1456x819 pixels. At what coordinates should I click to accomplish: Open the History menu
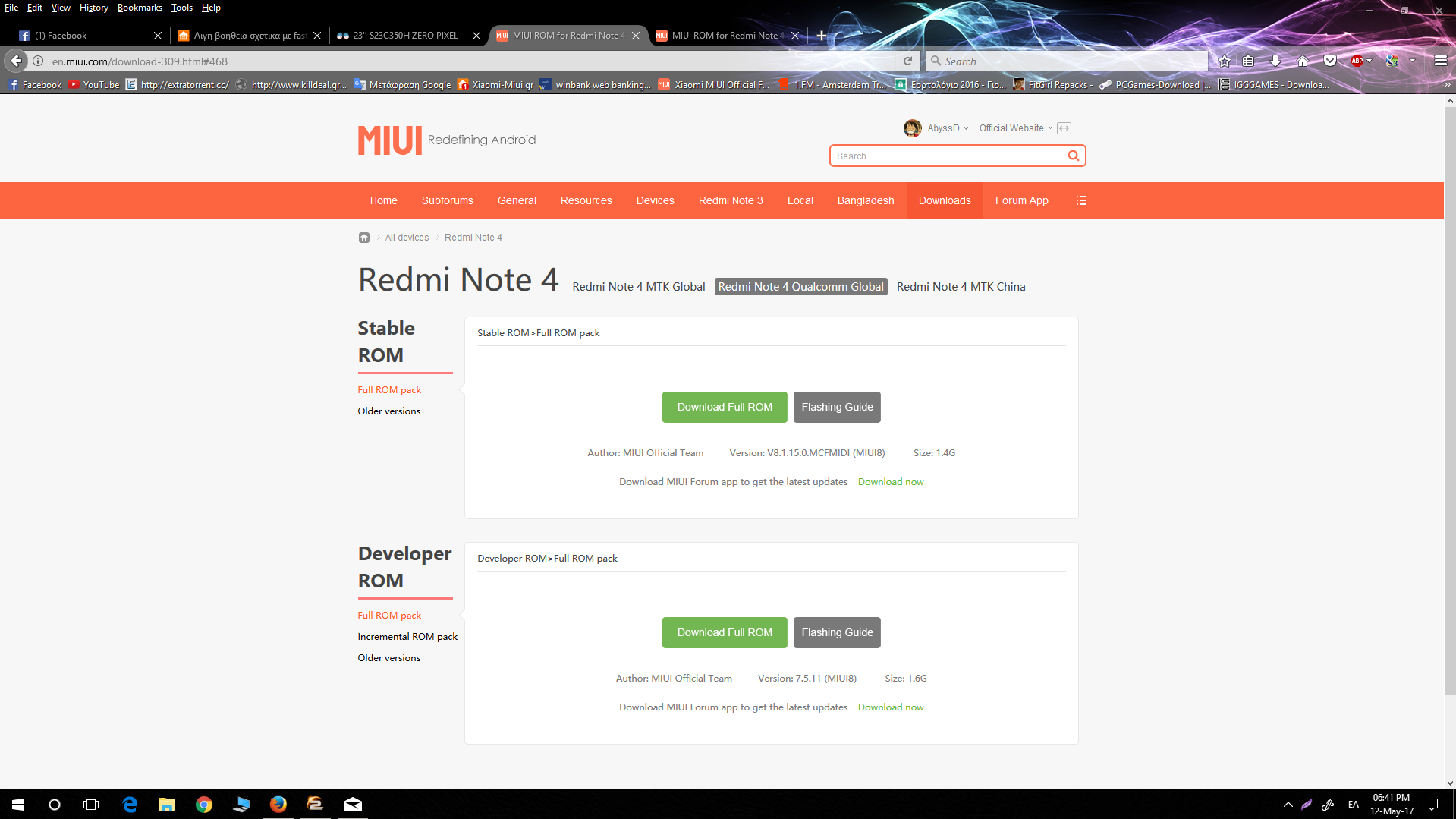pos(93,8)
